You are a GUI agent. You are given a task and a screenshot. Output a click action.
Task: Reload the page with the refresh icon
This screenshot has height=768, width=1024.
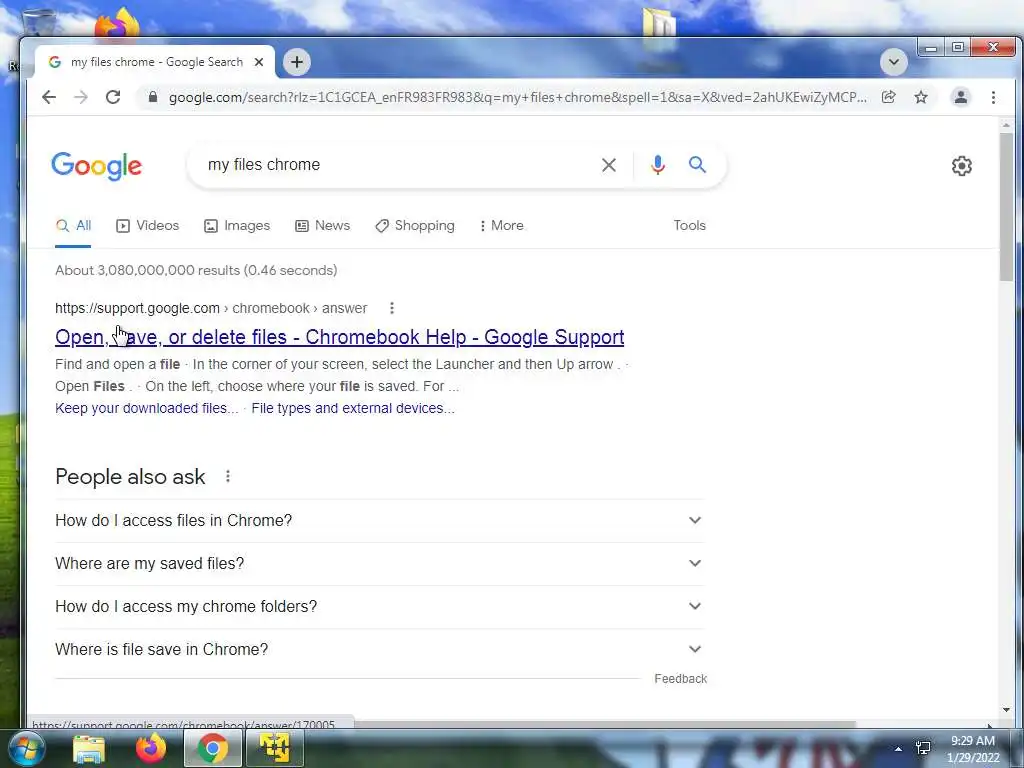pyautogui.click(x=113, y=97)
